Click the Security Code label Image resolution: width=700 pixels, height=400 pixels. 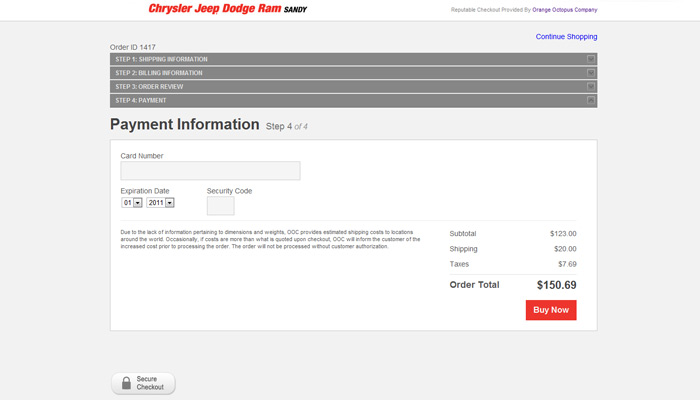pos(229,191)
